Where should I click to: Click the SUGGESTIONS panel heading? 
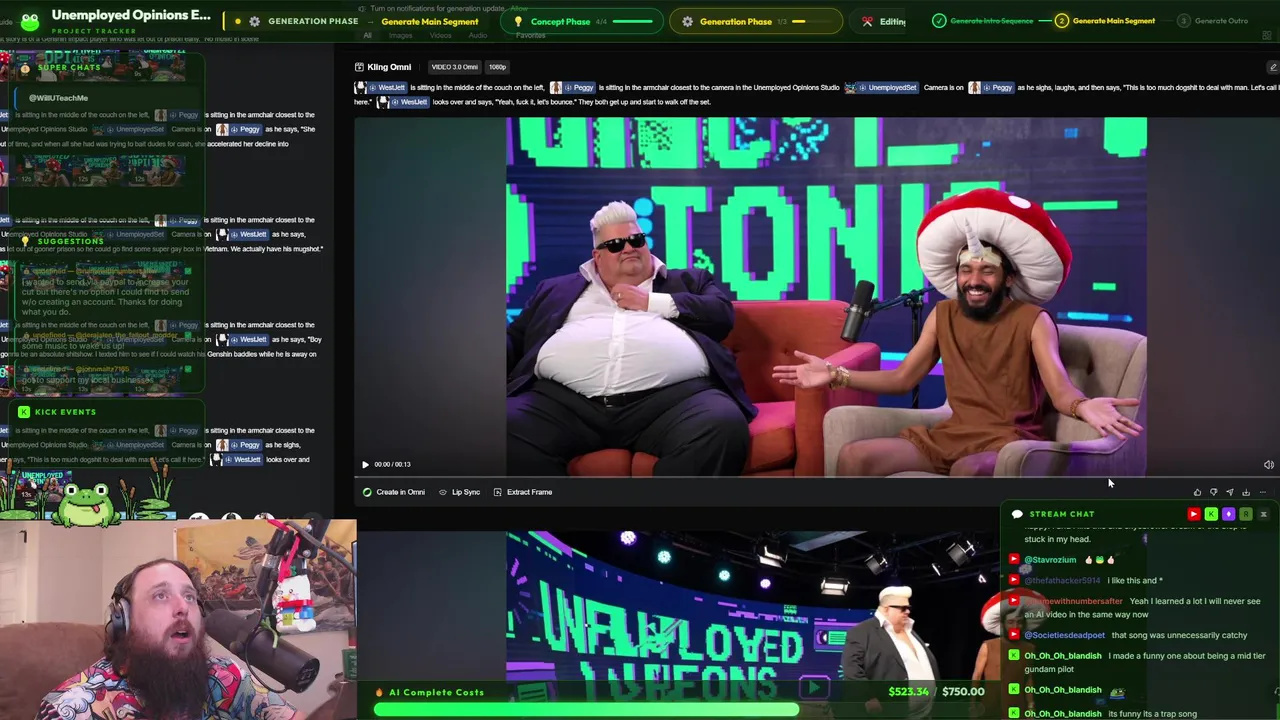point(70,242)
